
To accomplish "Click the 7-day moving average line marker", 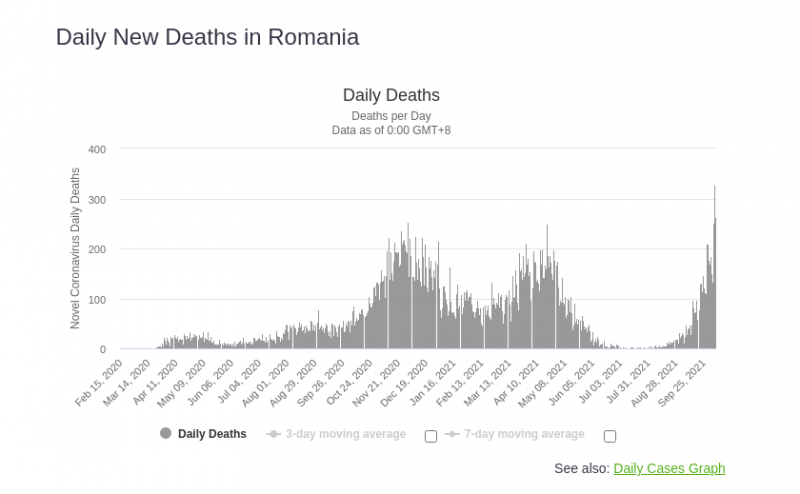I will click(451, 434).
